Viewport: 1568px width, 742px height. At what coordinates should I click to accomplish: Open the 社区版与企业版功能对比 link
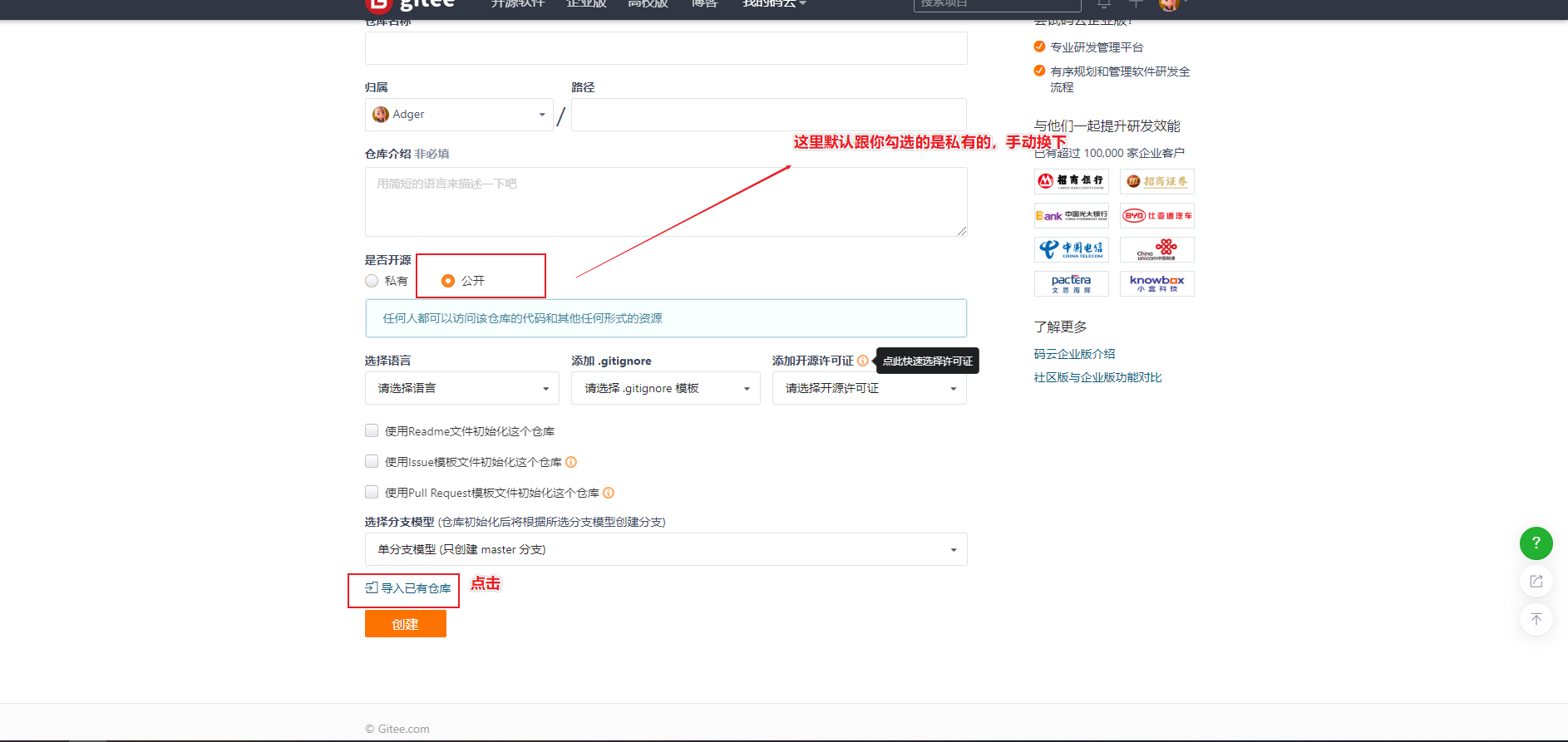[x=1097, y=377]
